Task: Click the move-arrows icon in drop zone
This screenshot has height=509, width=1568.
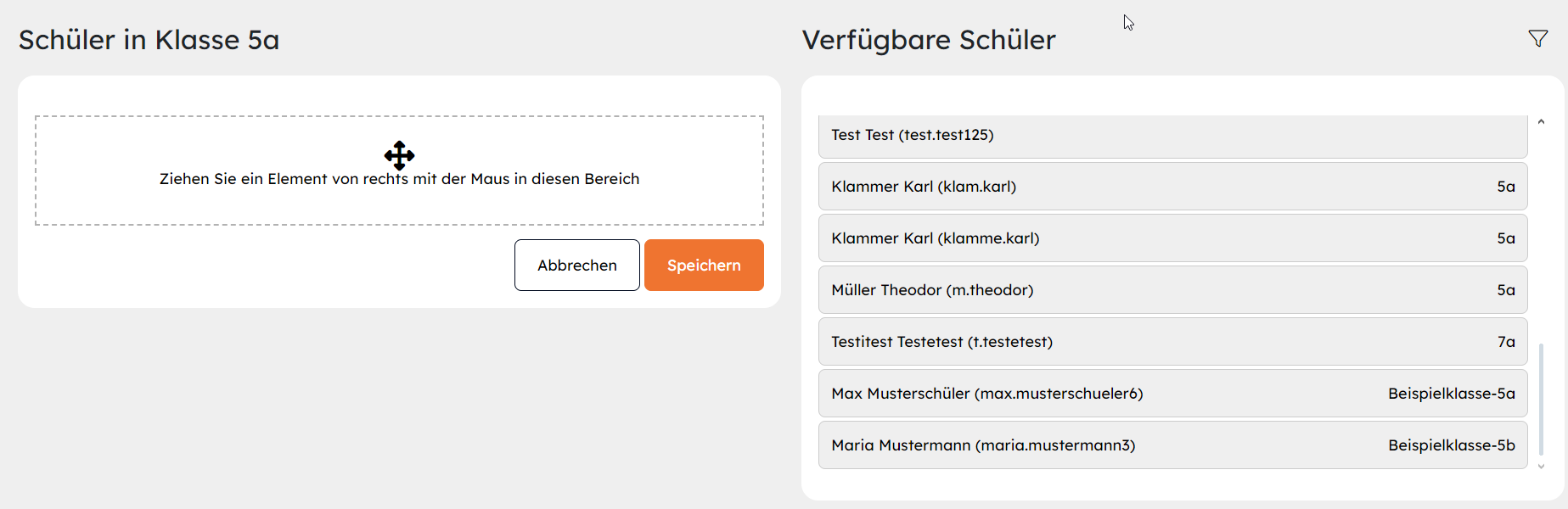Action: [399, 155]
